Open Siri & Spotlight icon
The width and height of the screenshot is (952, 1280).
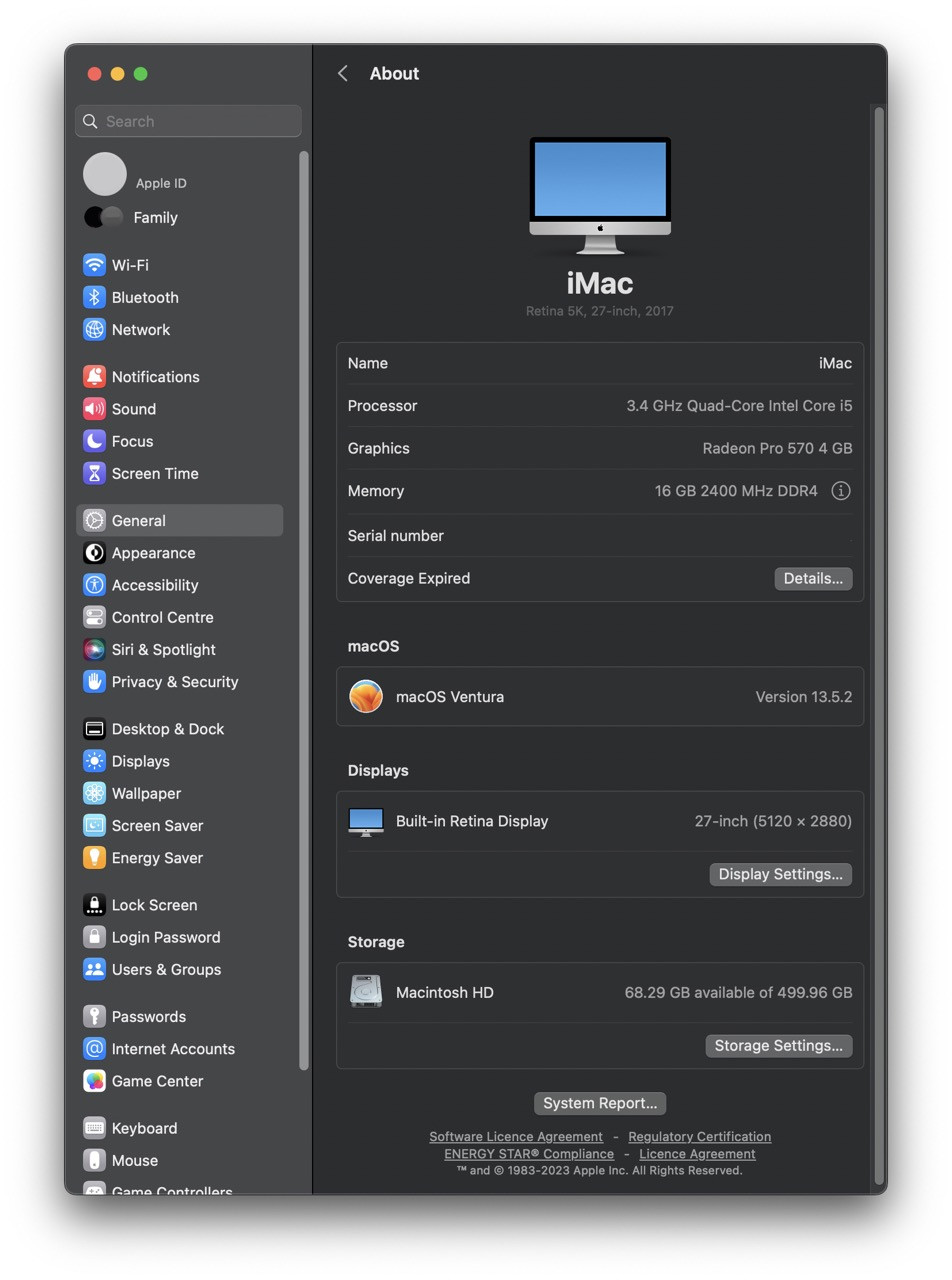tap(94, 649)
